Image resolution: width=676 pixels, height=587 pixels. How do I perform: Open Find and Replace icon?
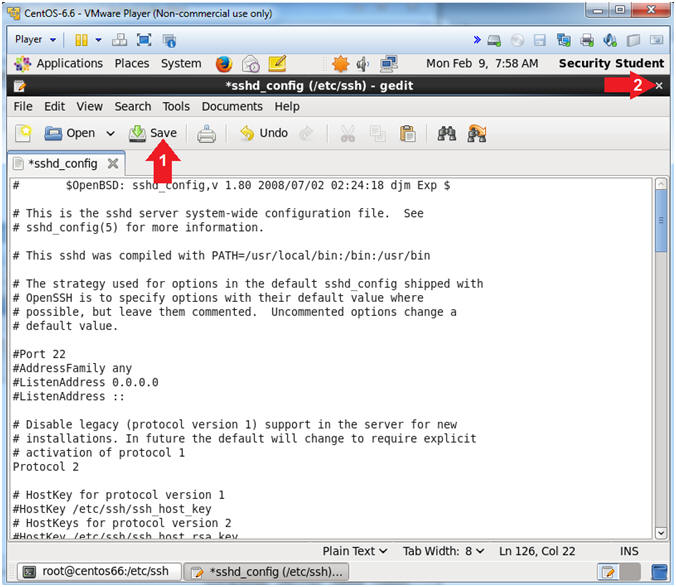point(477,134)
